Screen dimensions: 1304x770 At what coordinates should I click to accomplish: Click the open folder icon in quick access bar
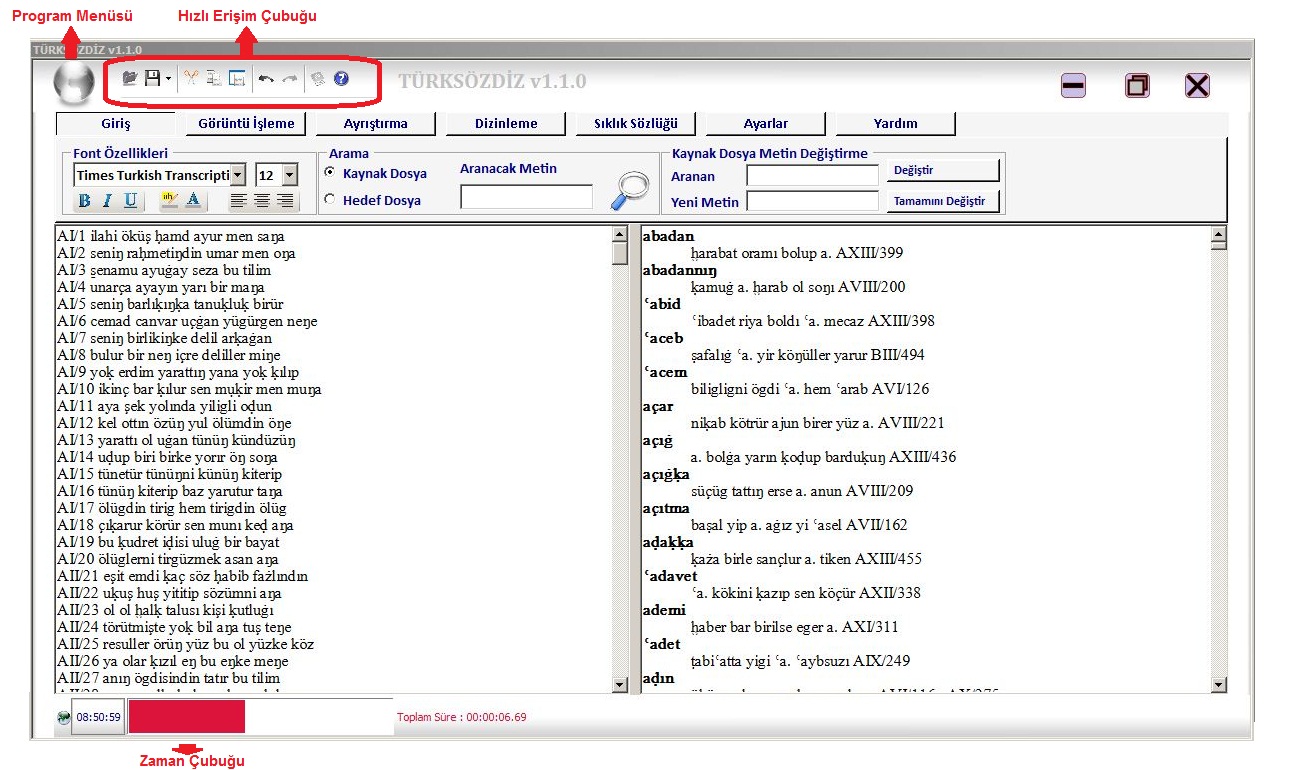coord(129,78)
